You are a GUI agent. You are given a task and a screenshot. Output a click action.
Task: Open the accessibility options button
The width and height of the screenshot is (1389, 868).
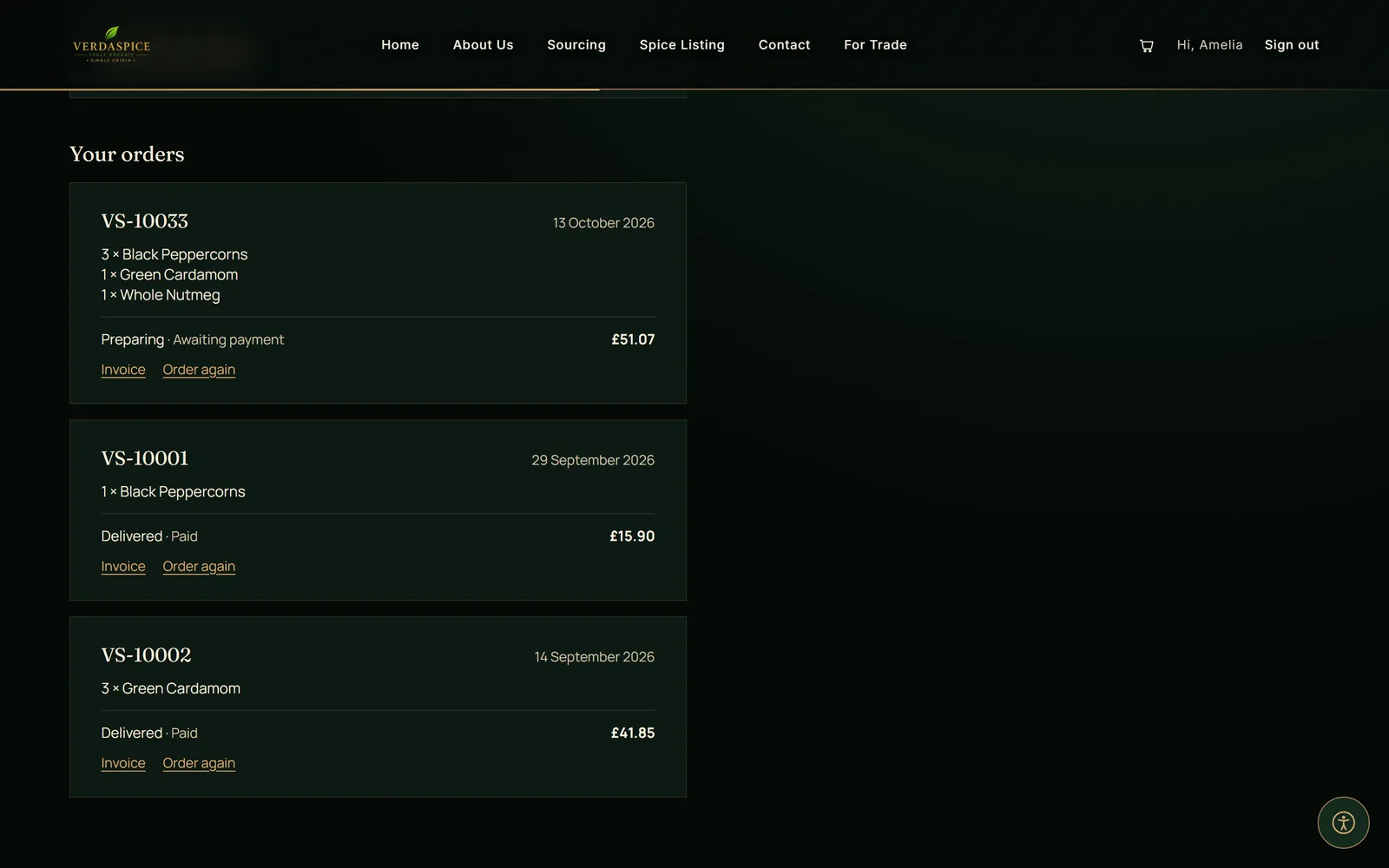click(x=1343, y=823)
